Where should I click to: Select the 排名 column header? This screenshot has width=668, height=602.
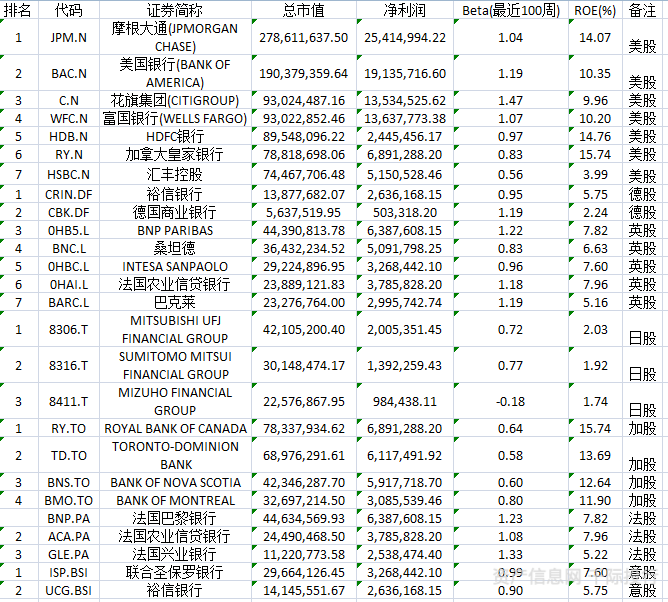tap(17, 10)
